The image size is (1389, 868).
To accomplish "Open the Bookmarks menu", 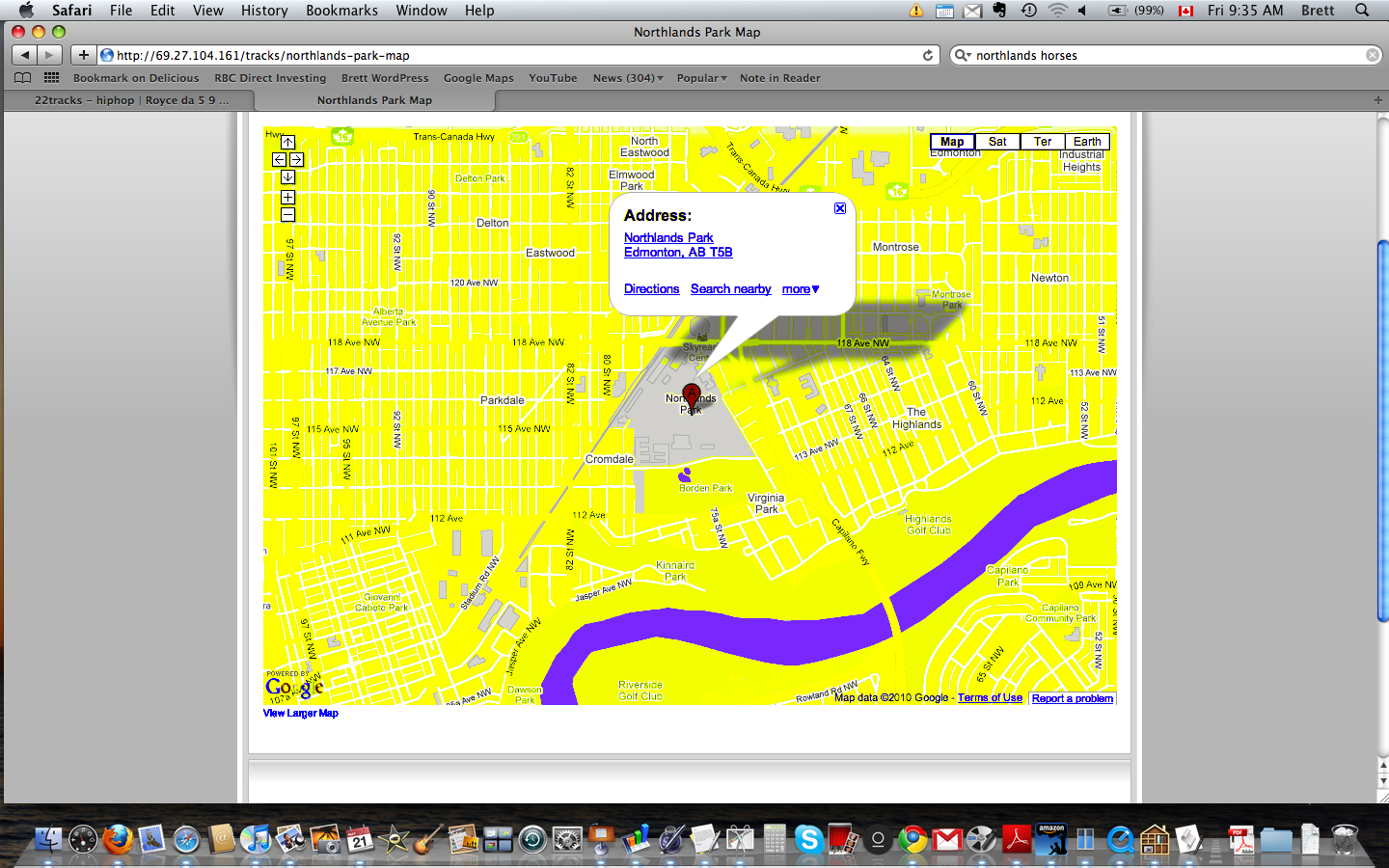I will point(341,11).
